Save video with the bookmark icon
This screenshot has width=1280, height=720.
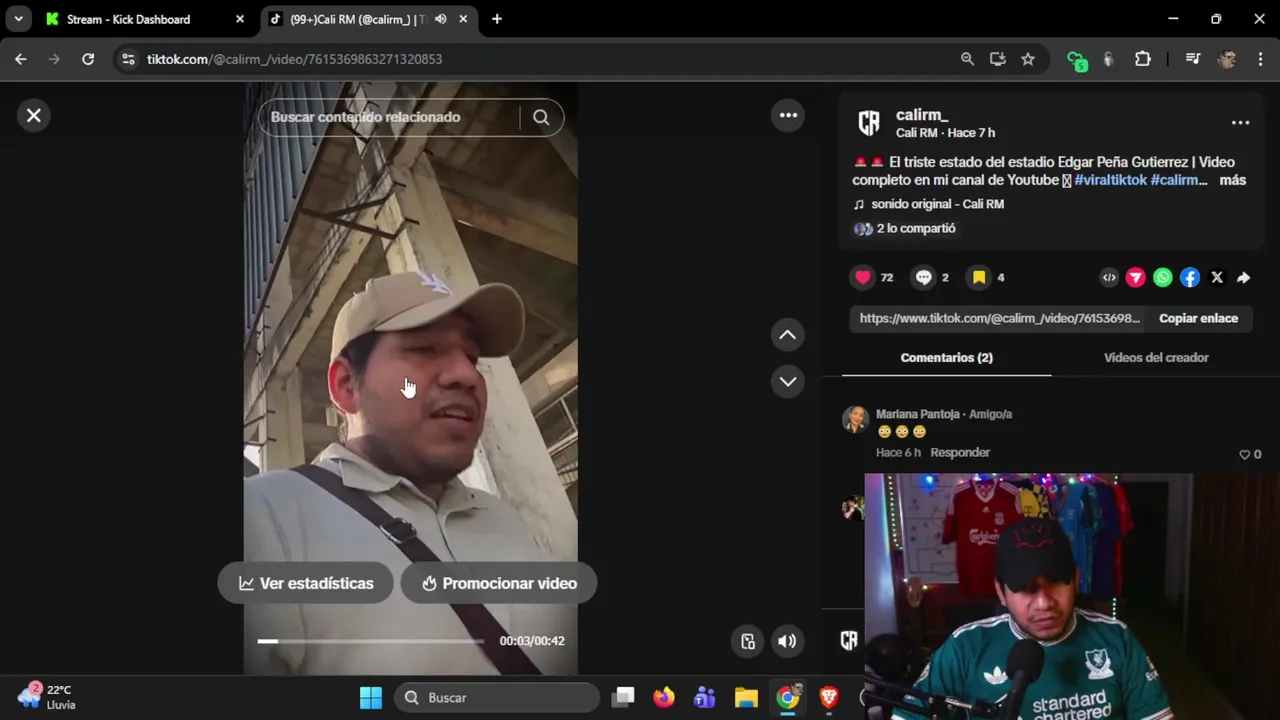pyautogui.click(x=979, y=277)
